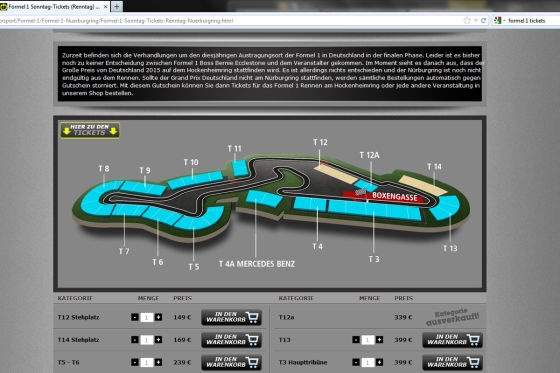Close the Formel 1 Sonntag-Tickets tab

pos(106,6)
